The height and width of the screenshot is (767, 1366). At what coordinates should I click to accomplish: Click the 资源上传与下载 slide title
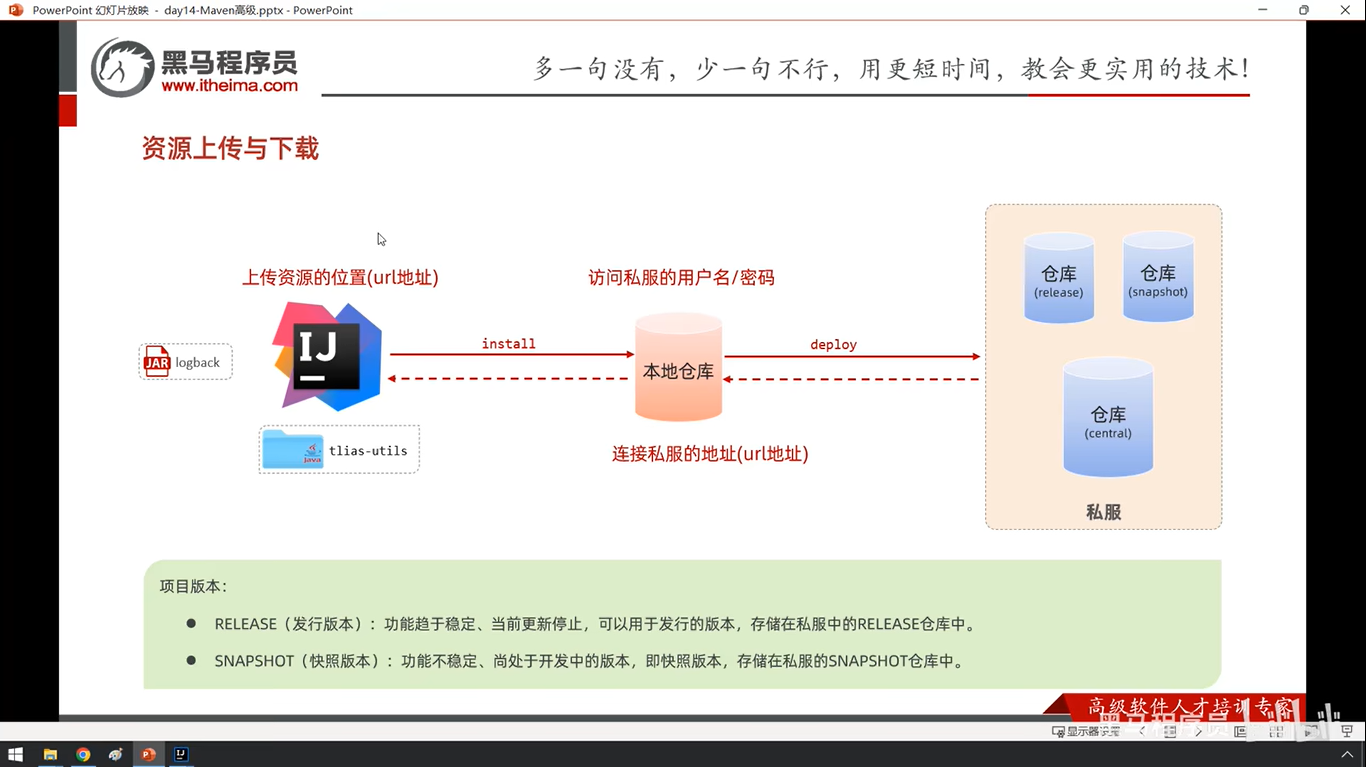(x=230, y=149)
